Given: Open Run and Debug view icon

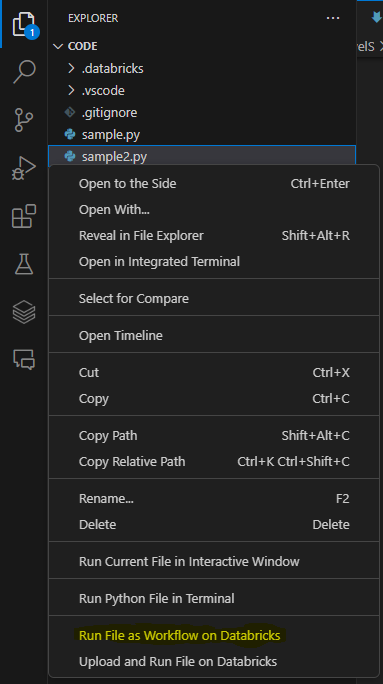Looking at the screenshot, I should [x=24, y=168].
